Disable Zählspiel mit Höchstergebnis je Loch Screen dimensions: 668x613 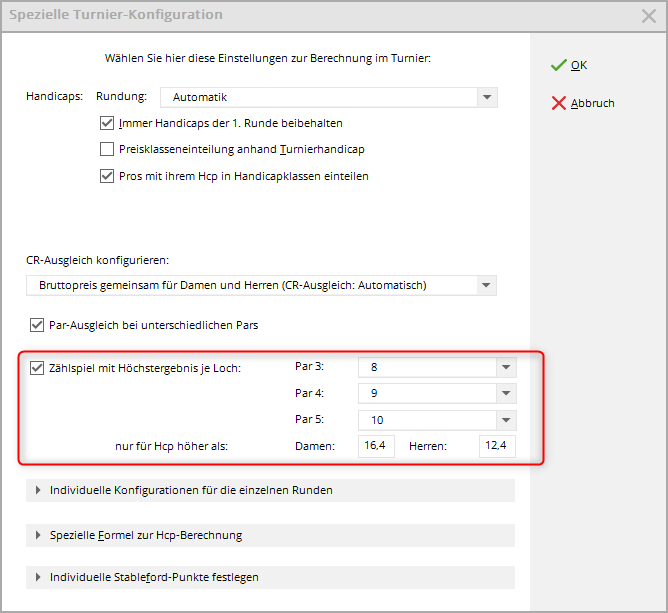pyautogui.click(x=38, y=367)
